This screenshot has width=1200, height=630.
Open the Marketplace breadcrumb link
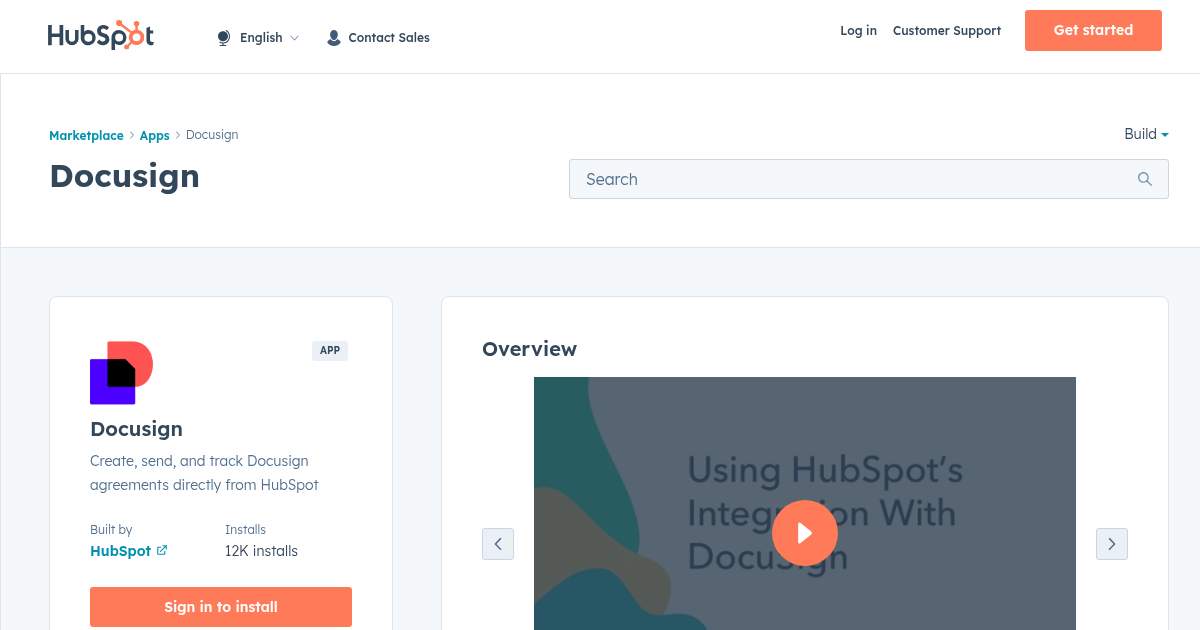point(86,135)
